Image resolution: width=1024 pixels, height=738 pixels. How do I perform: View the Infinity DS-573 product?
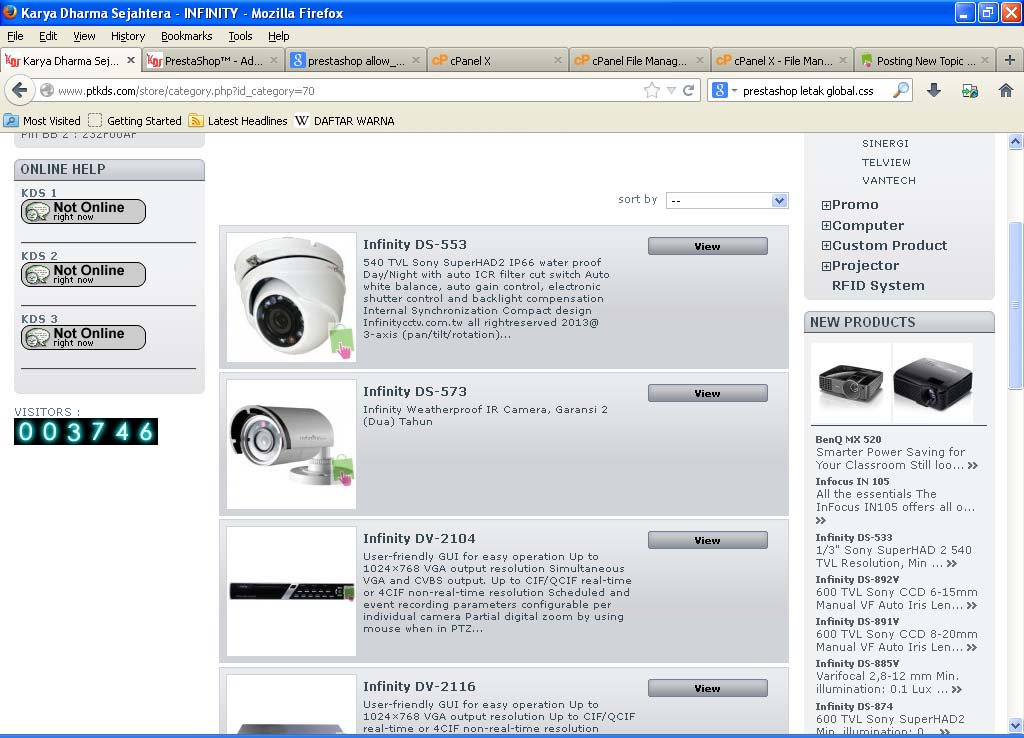[x=707, y=393]
